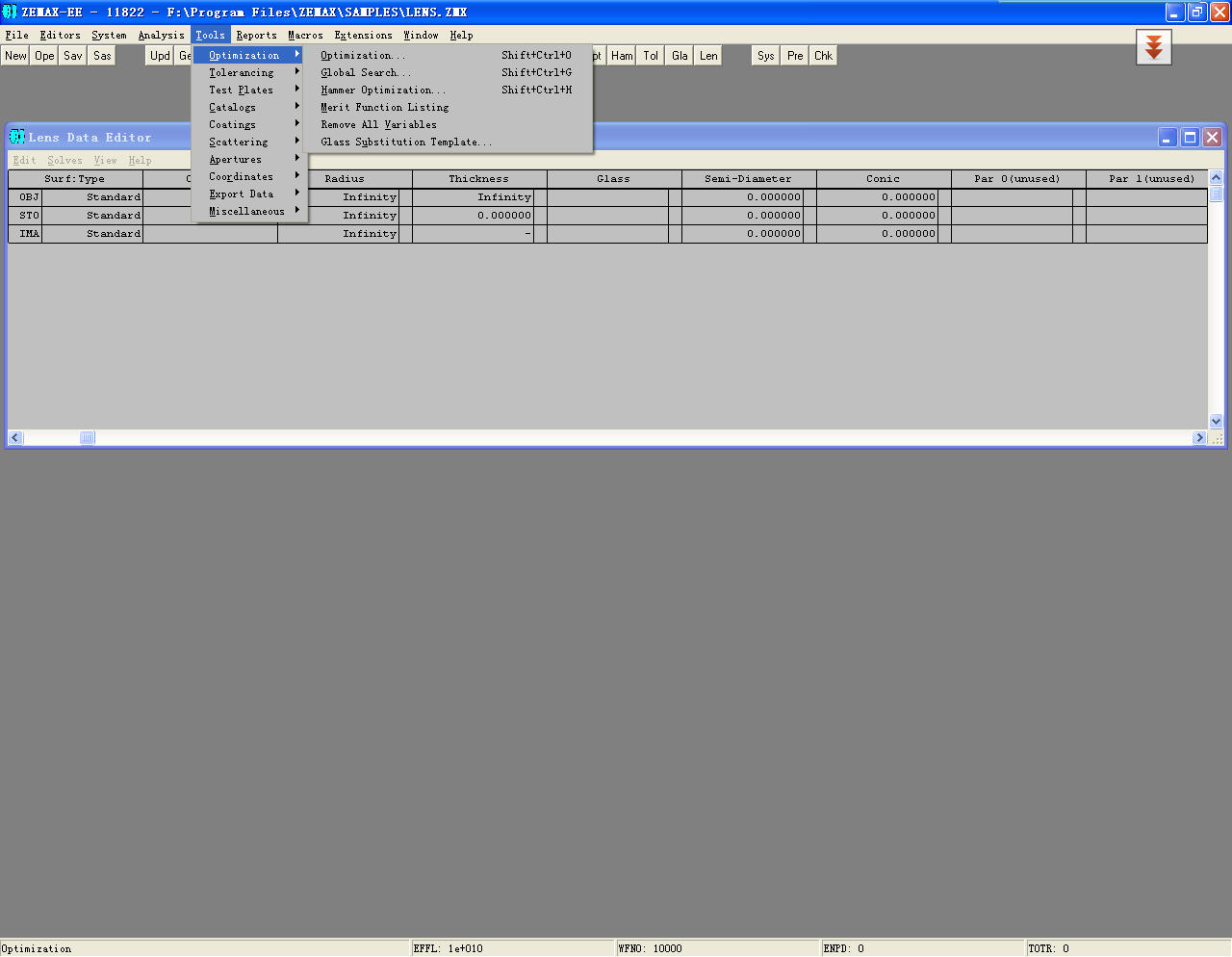Click the Ham (Hammer) toolbar button
1232x957 pixels.
(622, 56)
